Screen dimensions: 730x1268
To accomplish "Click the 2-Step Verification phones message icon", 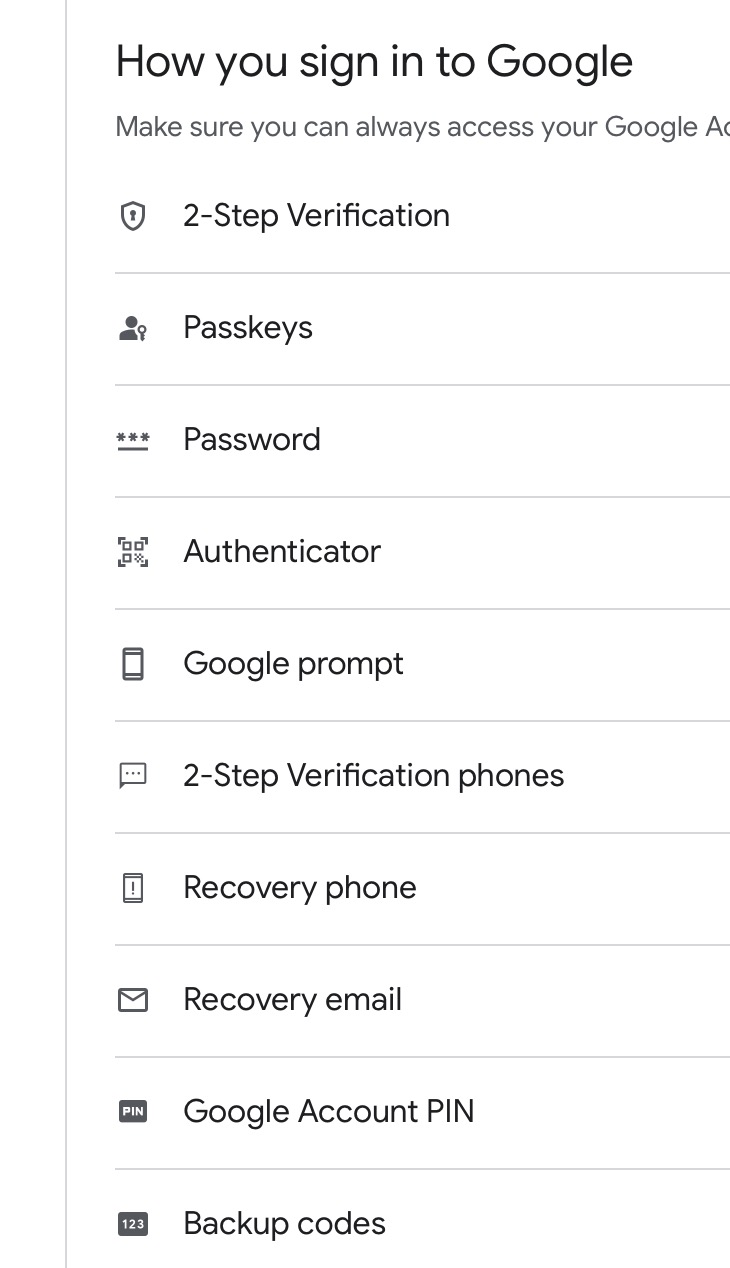I will coord(133,776).
